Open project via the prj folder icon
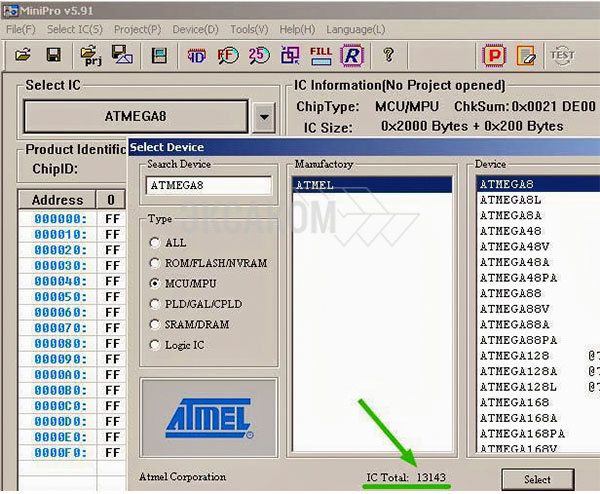 click(89, 55)
